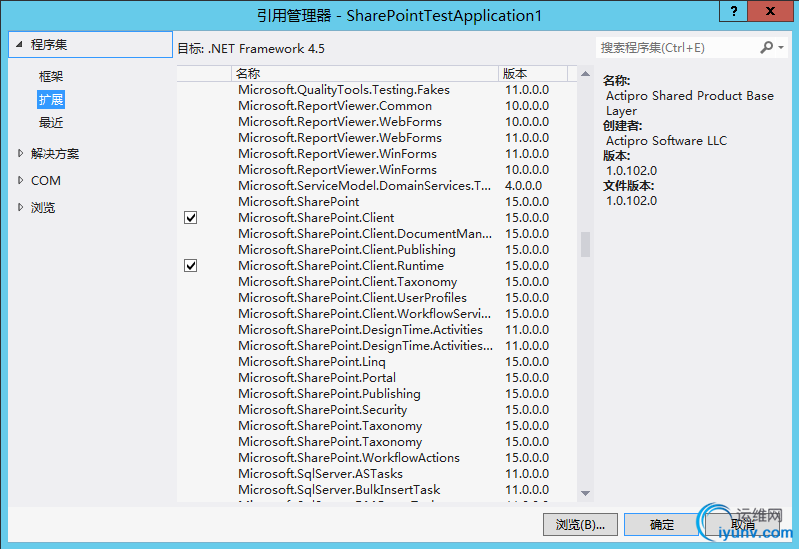Select Microsoft.SharePoint.Client.Publishing row
The image size is (799, 549).
pyautogui.click(x=377, y=250)
